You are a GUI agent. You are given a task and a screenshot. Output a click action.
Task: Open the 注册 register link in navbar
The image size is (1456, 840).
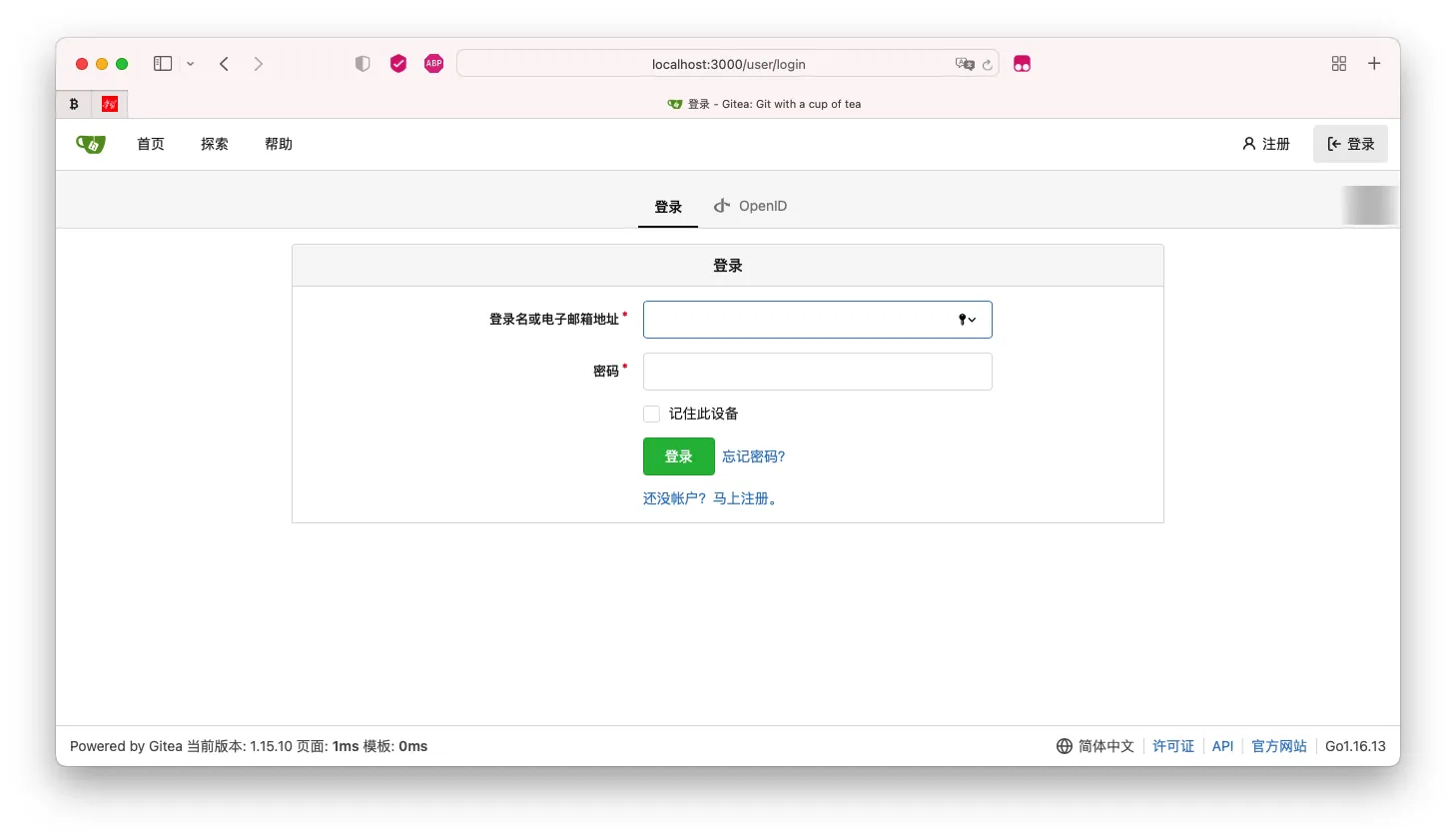point(1266,144)
